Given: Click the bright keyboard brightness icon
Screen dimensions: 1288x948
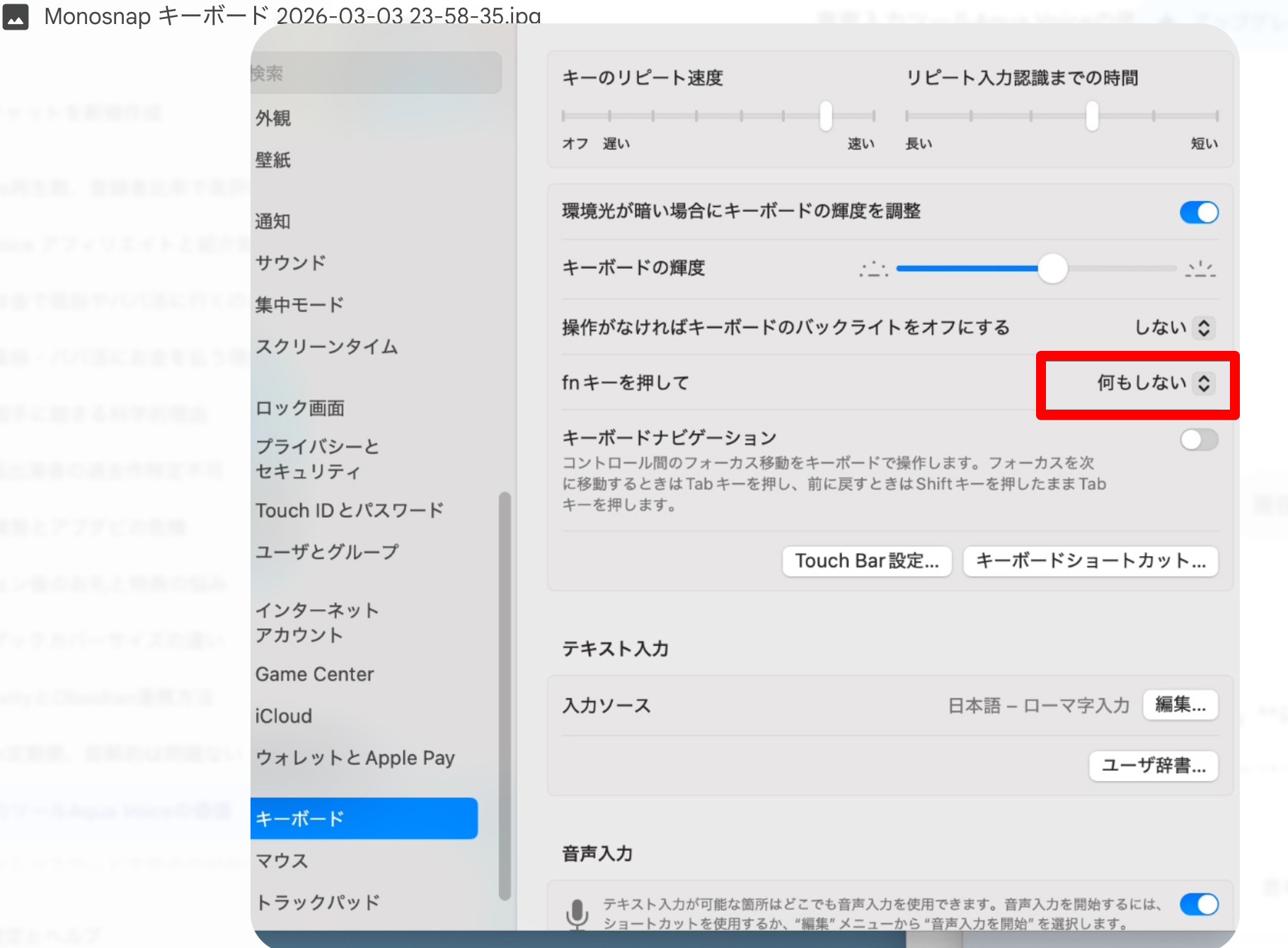Looking at the screenshot, I should tap(1200, 270).
